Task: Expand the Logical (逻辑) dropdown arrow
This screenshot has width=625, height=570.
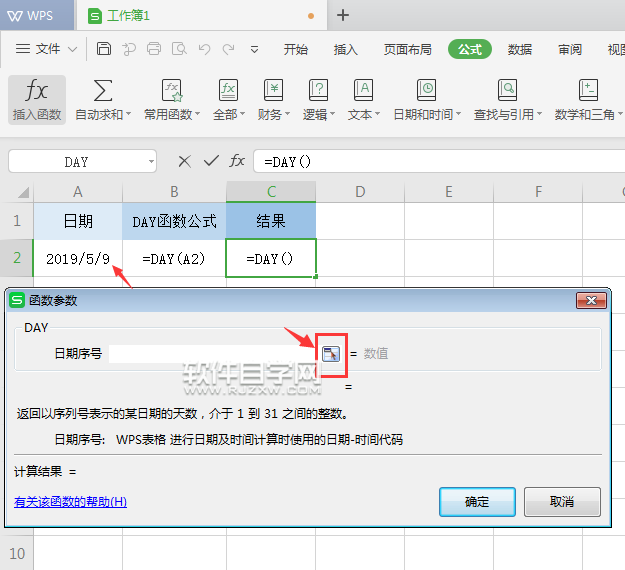Action: click(332, 114)
